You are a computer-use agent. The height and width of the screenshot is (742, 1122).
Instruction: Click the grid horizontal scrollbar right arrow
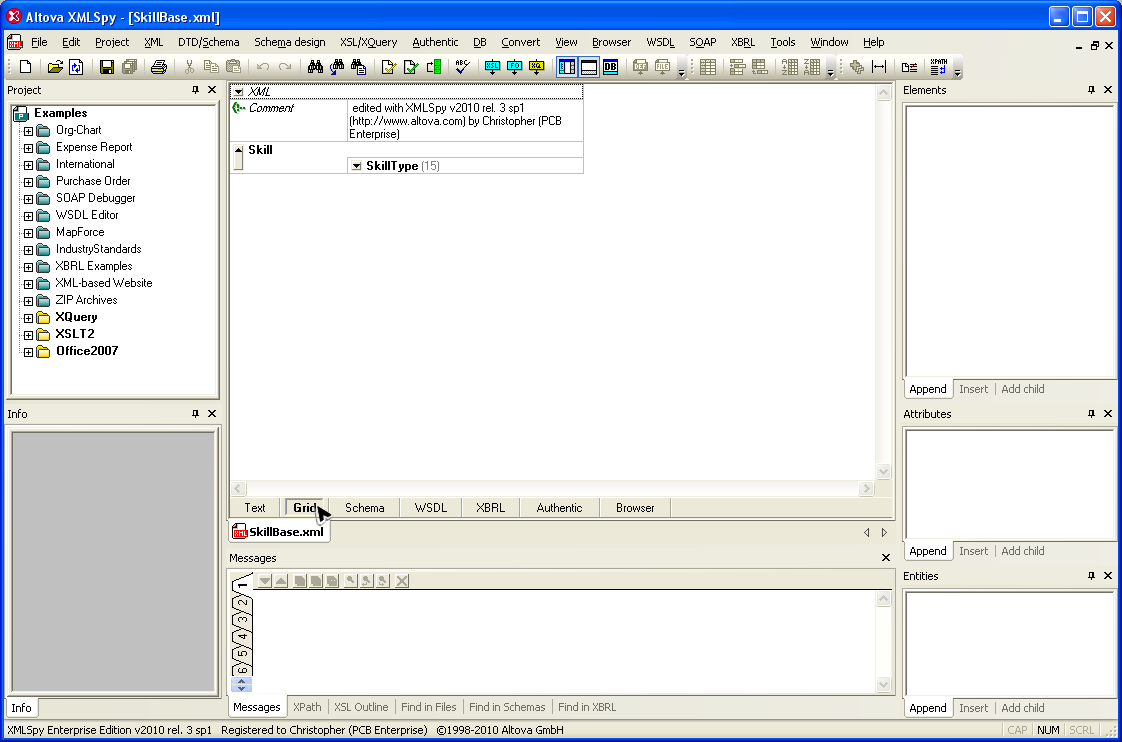pos(867,489)
